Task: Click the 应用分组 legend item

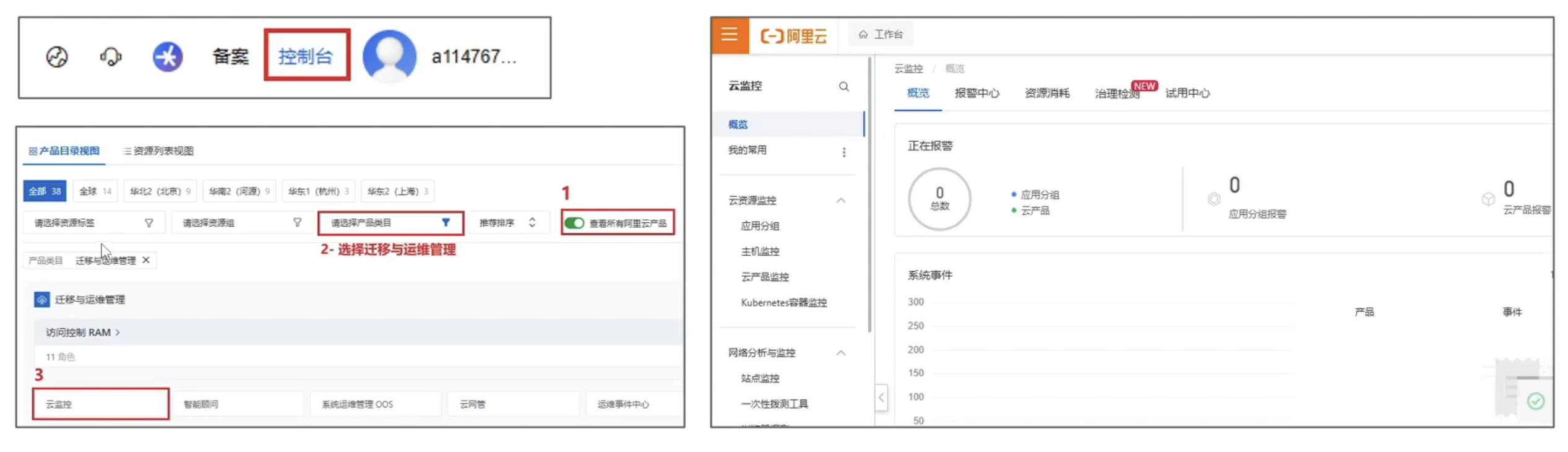Action: pyautogui.click(x=1035, y=194)
